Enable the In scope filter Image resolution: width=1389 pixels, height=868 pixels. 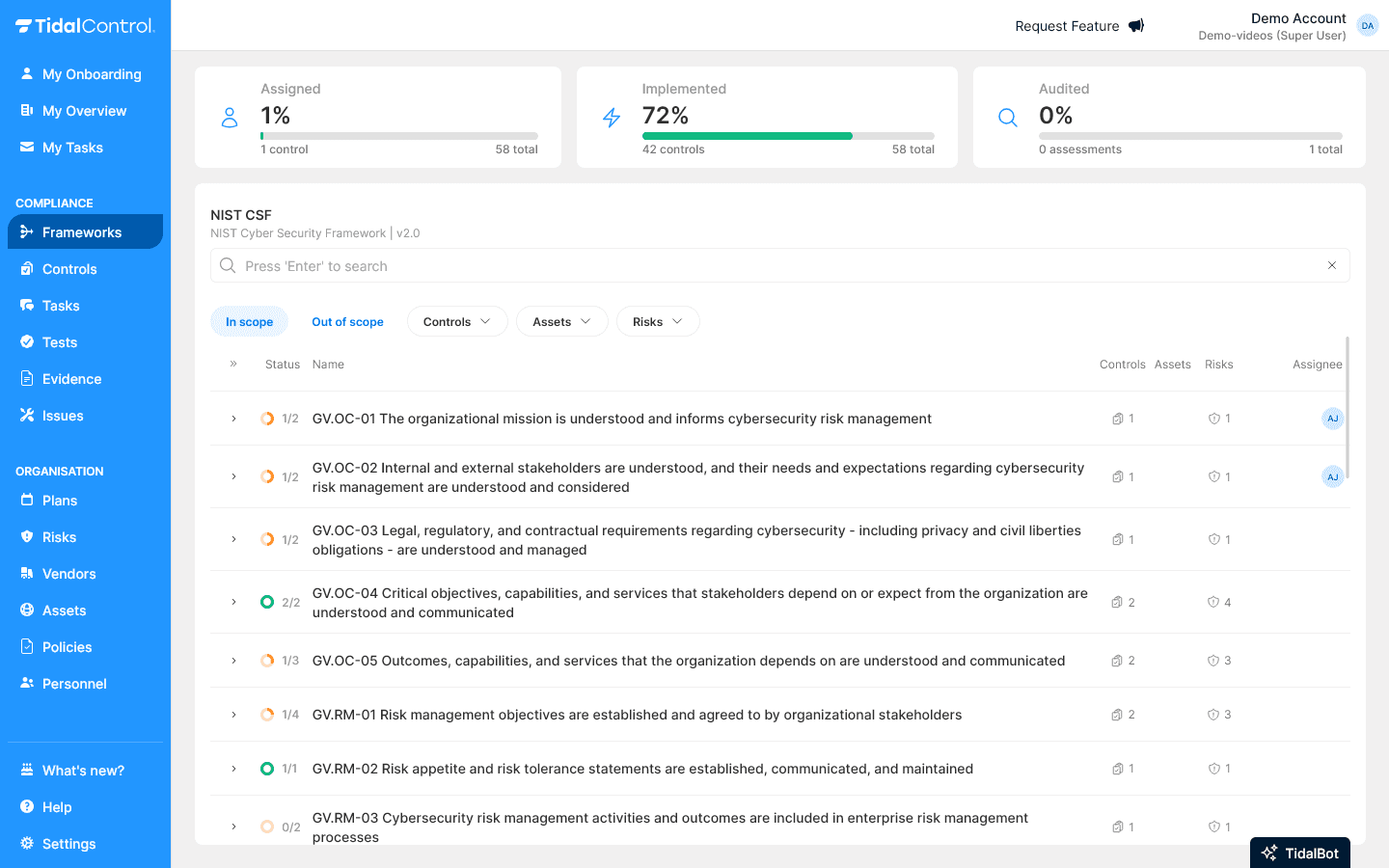pos(249,321)
